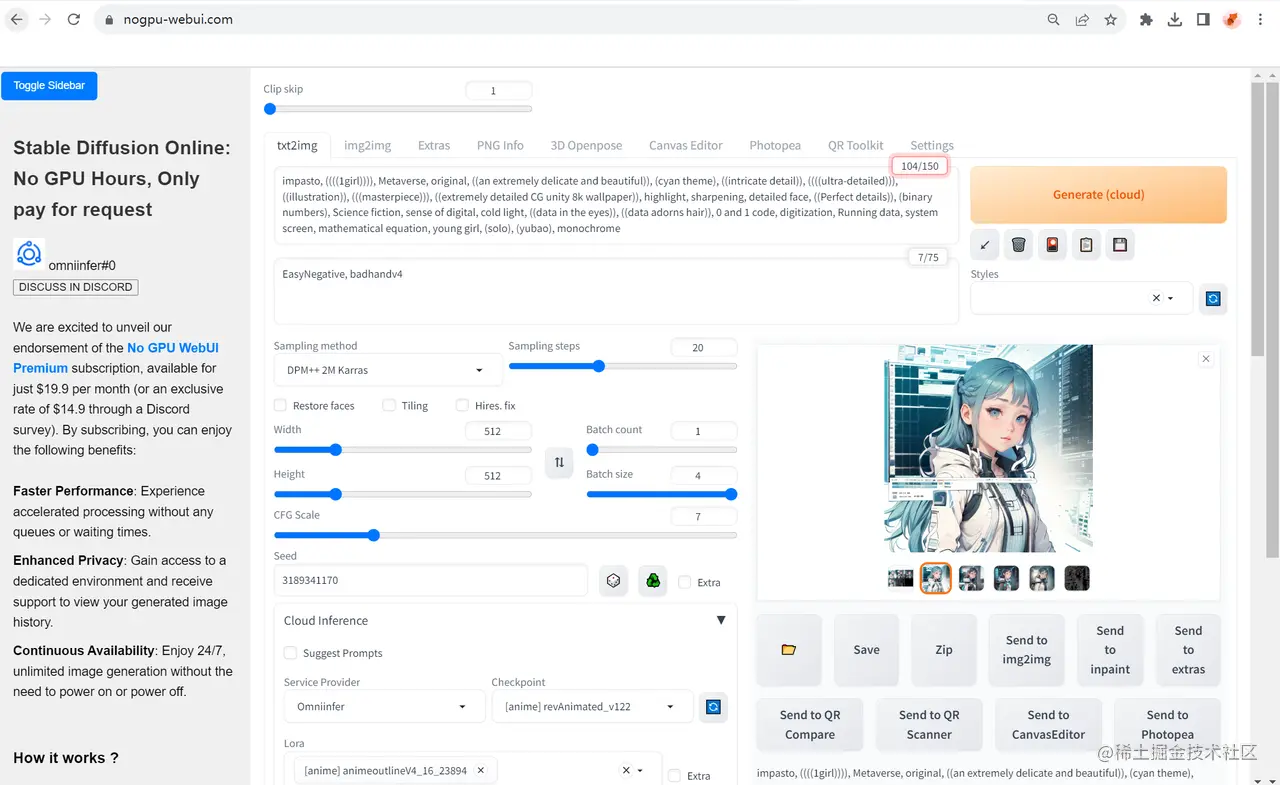The image size is (1280, 785).
Task: Close the image preview with the X
Action: (x=1206, y=359)
